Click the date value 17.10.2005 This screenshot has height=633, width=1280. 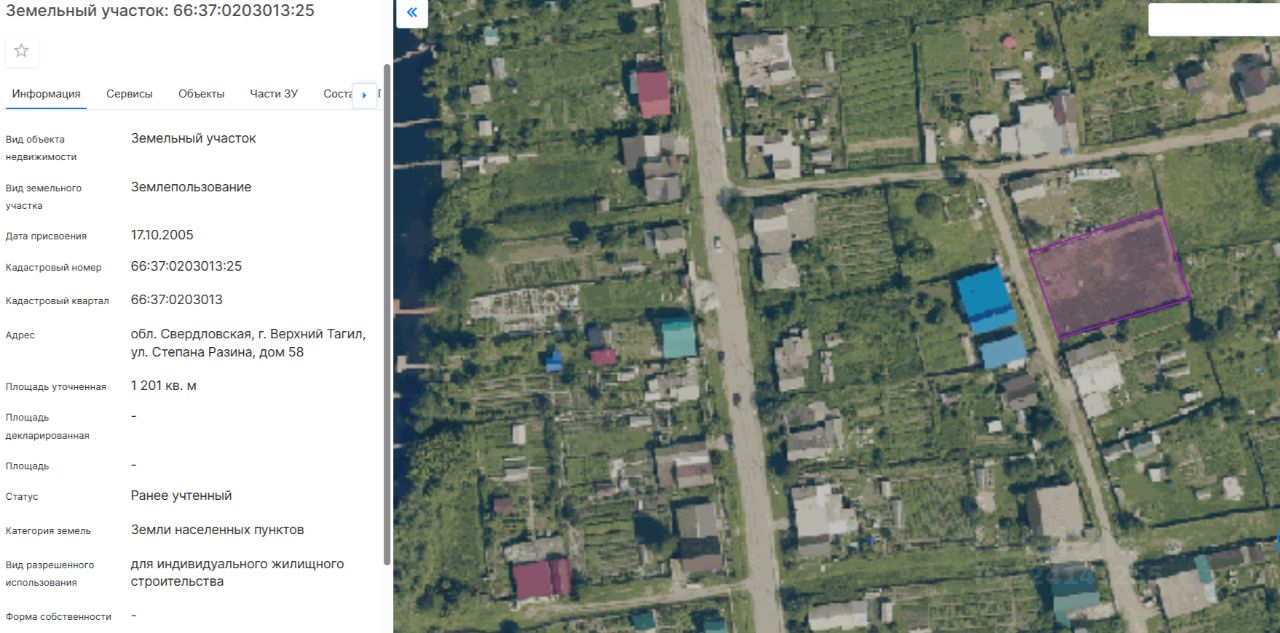point(162,235)
